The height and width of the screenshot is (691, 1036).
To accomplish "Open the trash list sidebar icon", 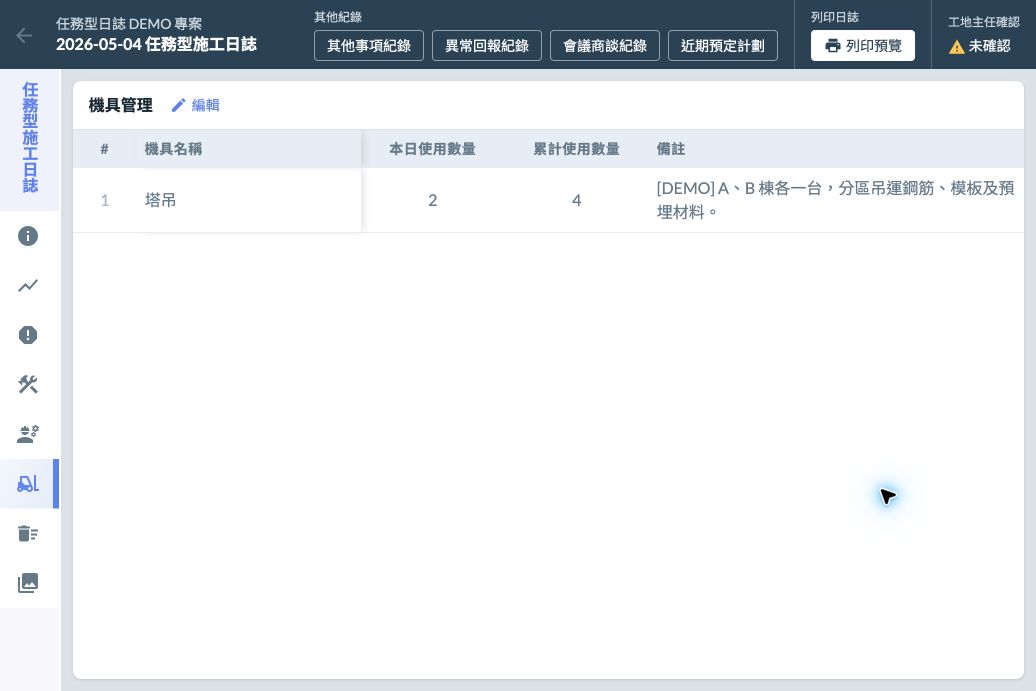I will (28, 533).
